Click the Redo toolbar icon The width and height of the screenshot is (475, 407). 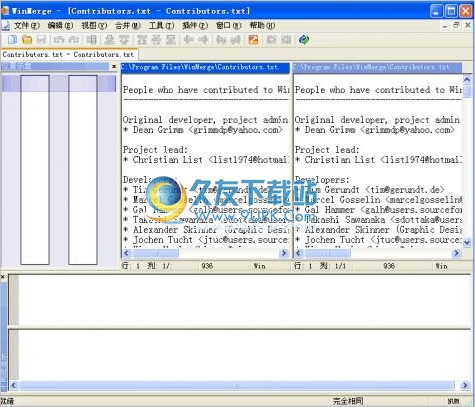(74, 40)
